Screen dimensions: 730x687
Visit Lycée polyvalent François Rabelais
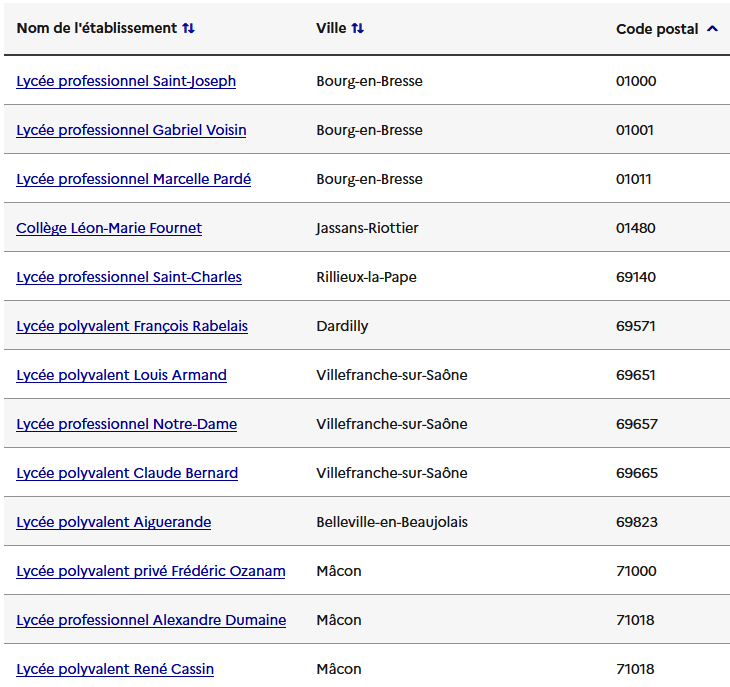tap(132, 326)
